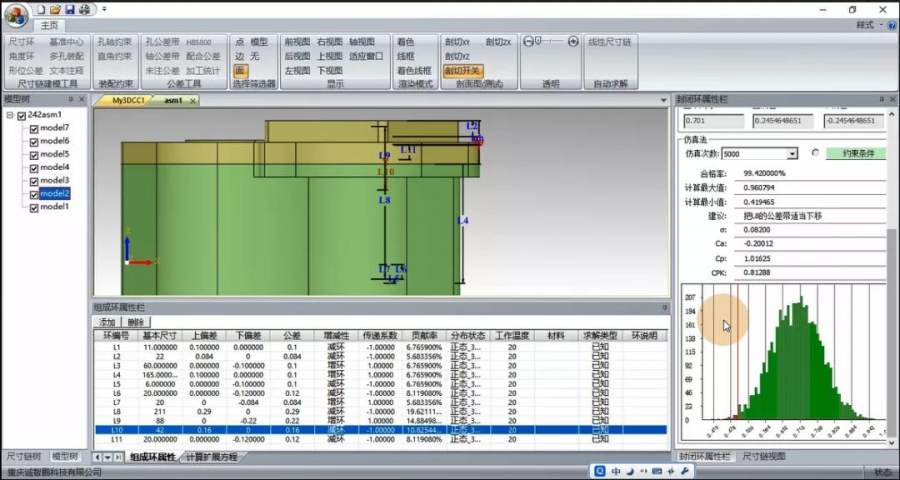This screenshot has height=480, width=900.
Task: Click the minus icon on transparency slider
Action: click(x=527, y=42)
